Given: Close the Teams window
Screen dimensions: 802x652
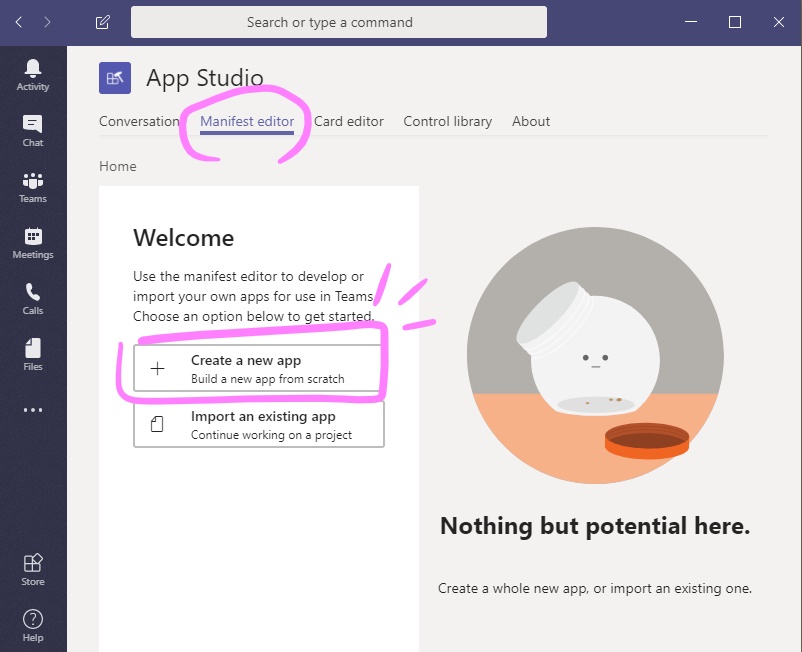Looking at the screenshot, I should 779,22.
